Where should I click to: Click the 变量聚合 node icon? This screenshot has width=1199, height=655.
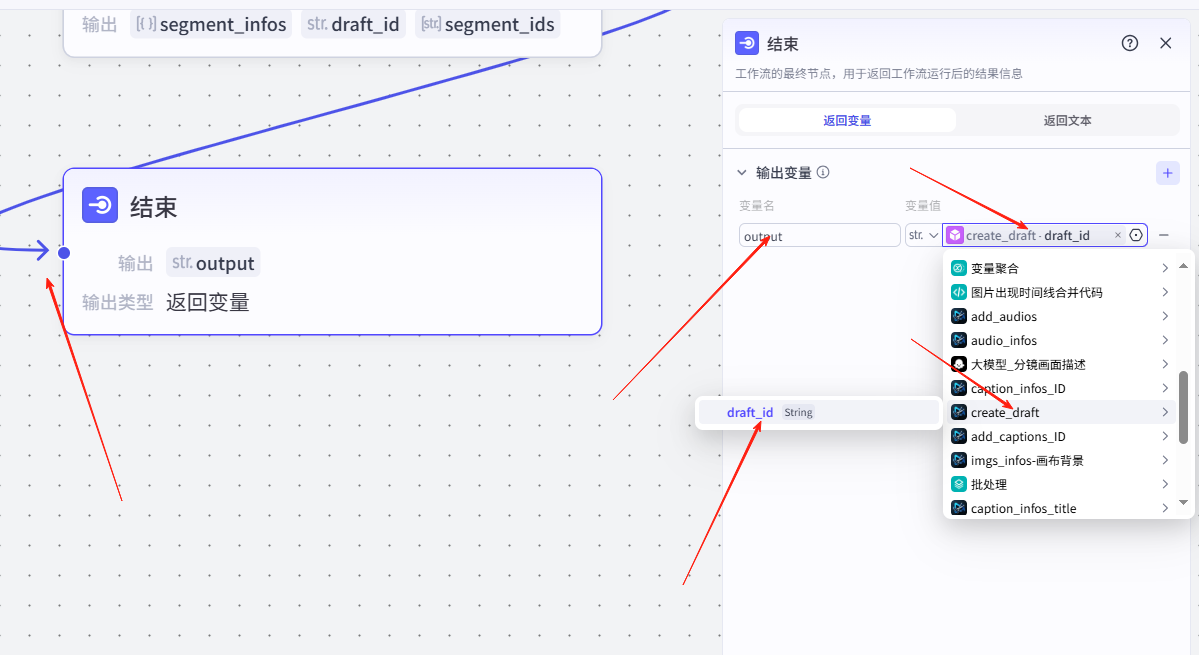958,268
